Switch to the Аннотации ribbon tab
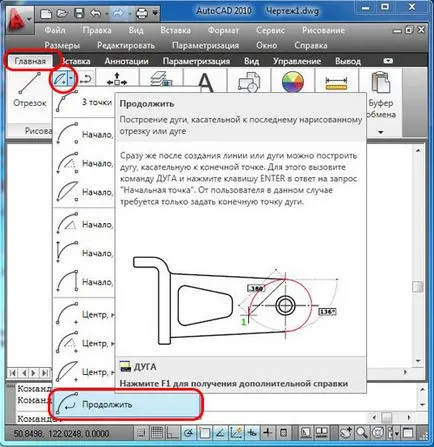The image size is (434, 447). 126,61
